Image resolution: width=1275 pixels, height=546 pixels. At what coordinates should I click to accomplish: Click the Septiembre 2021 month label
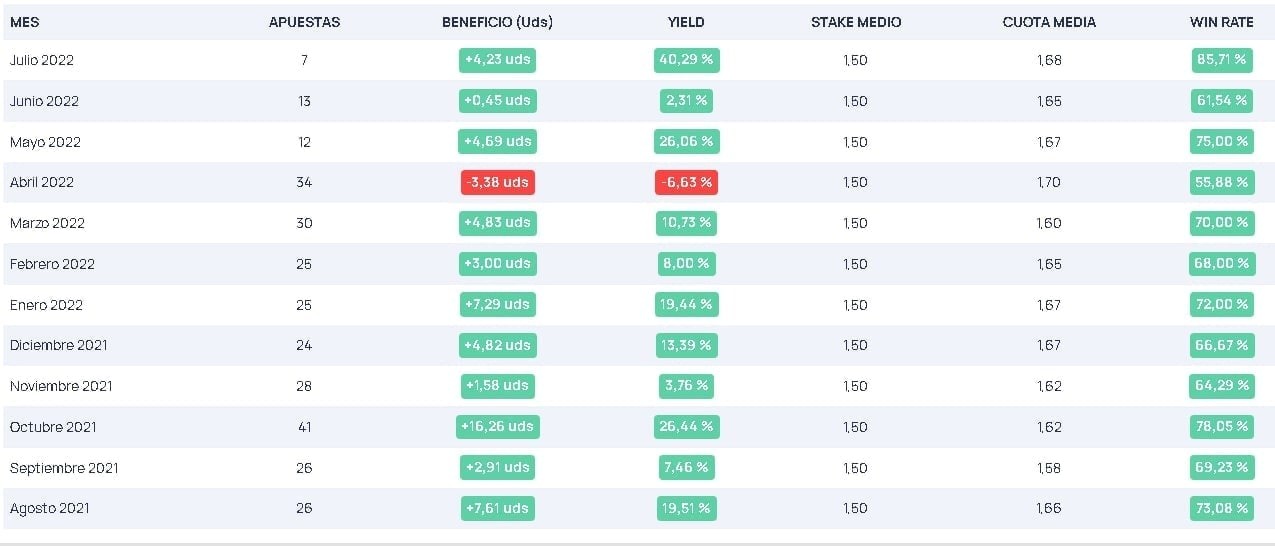64,468
